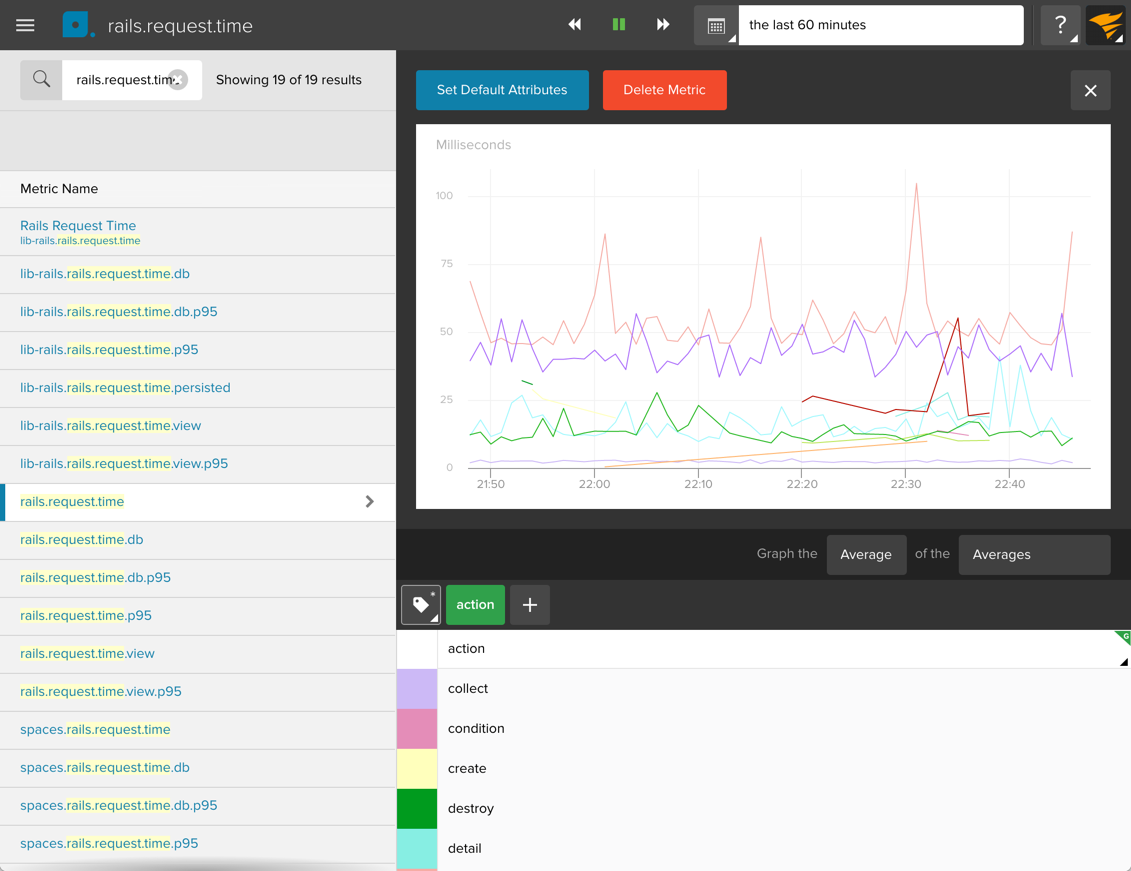Expand the rails.request.time row chevron
Image resolution: width=1131 pixels, height=871 pixels.
point(369,502)
